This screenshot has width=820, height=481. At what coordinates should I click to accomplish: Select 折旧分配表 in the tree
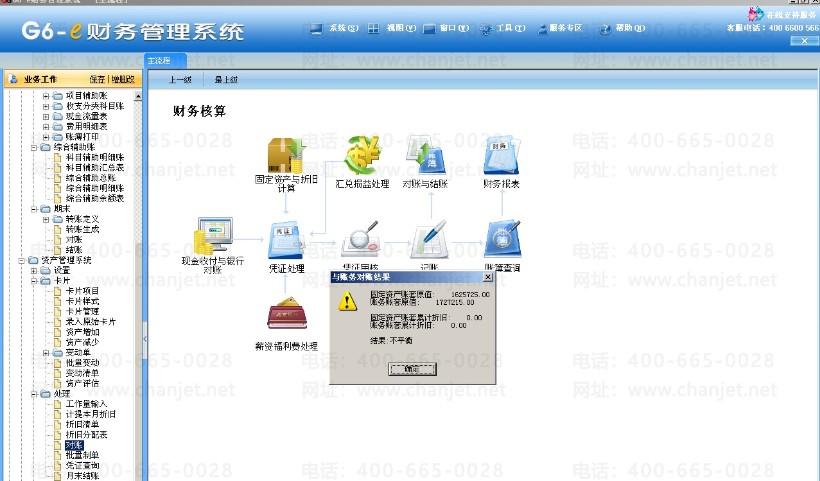coord(86,435)
